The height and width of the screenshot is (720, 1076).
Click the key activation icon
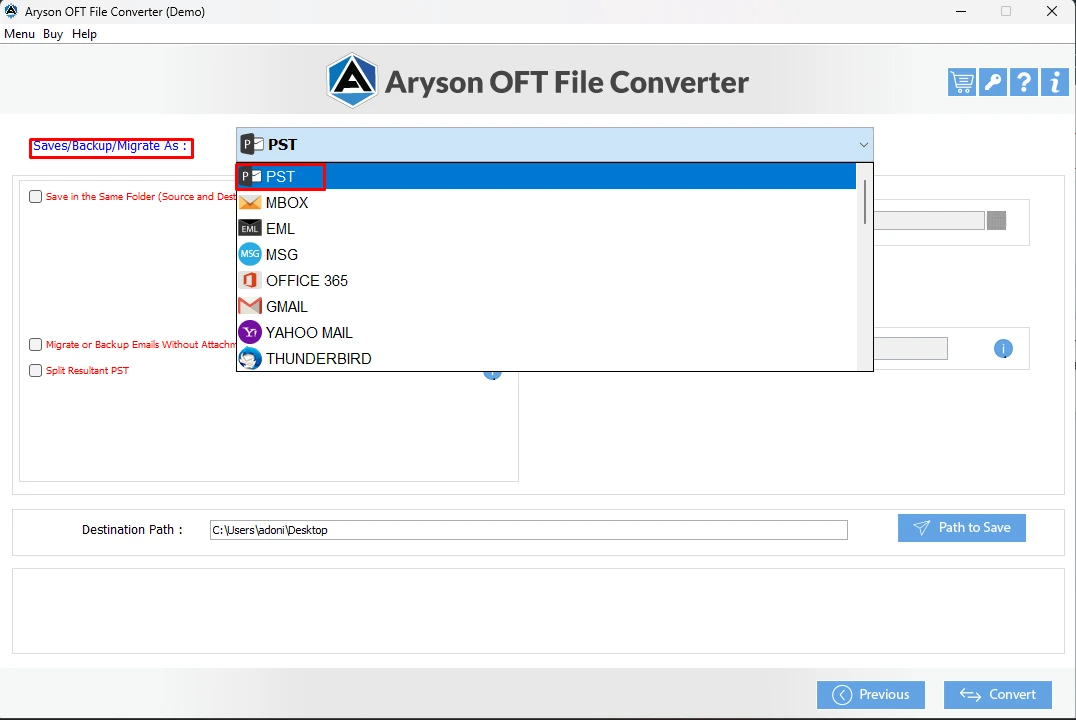coord(992,82)
